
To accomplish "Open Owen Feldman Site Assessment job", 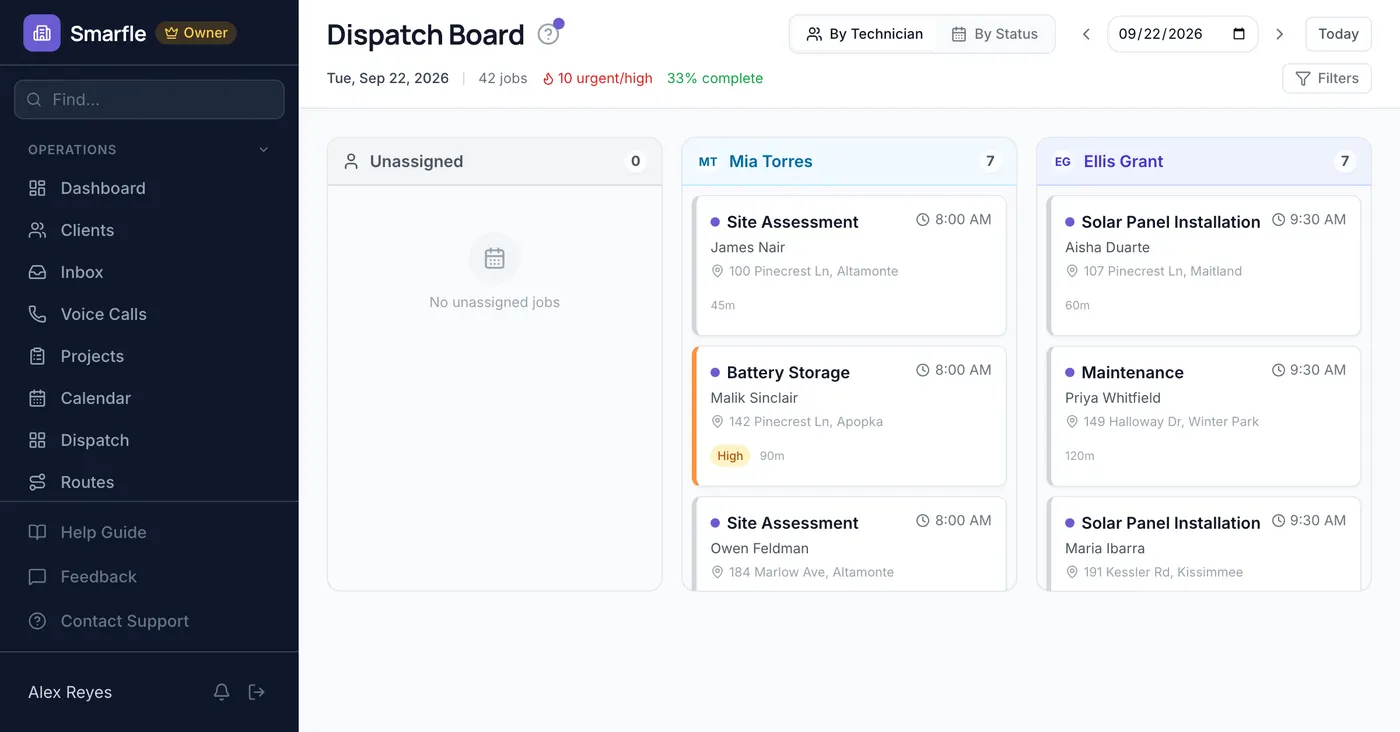I will 849,544.
